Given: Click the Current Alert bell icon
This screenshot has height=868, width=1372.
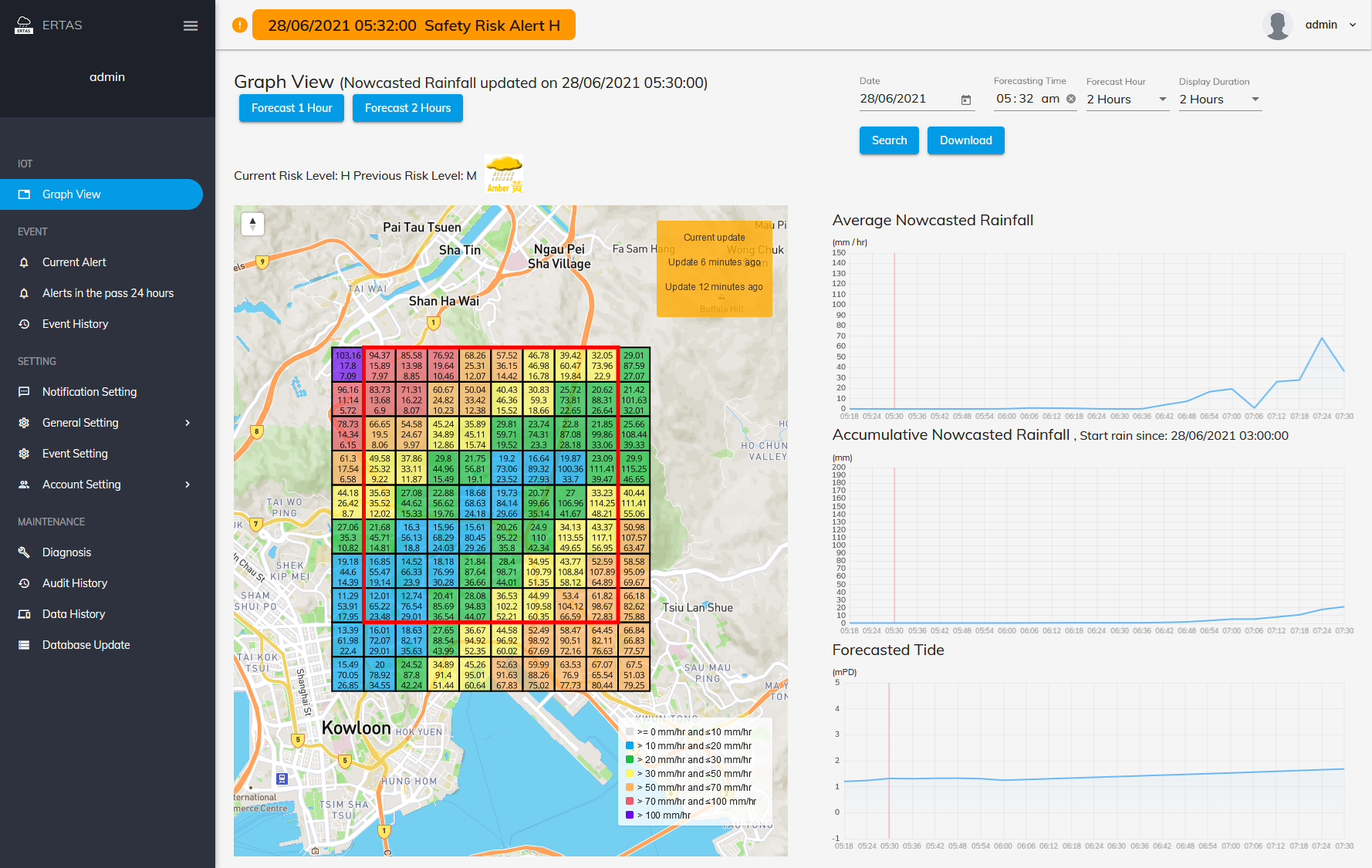Looking at the screenshot, I should tap(24, 262).
